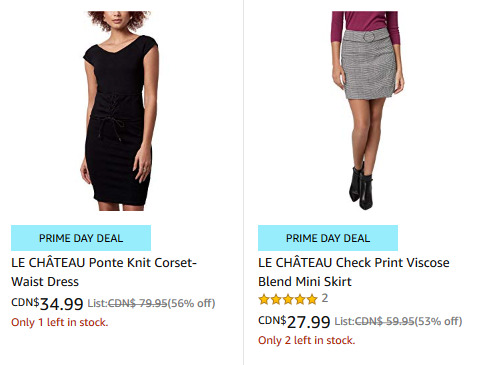Click the 56% off discount label
The image size is (488, 365).
tap(191, 303)
